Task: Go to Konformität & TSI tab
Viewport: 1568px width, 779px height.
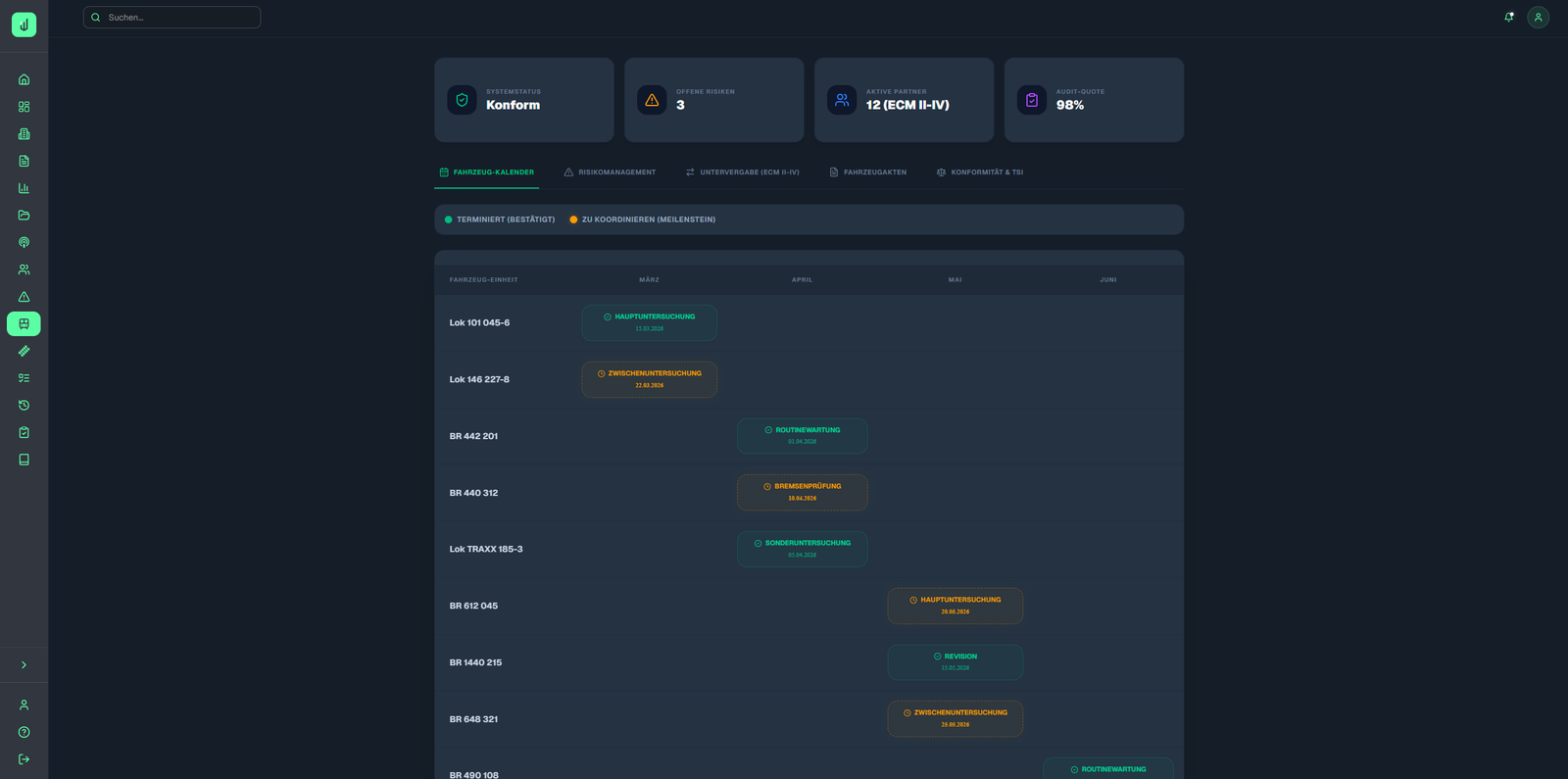Action: pyautogui.click(x=979, y=172)
